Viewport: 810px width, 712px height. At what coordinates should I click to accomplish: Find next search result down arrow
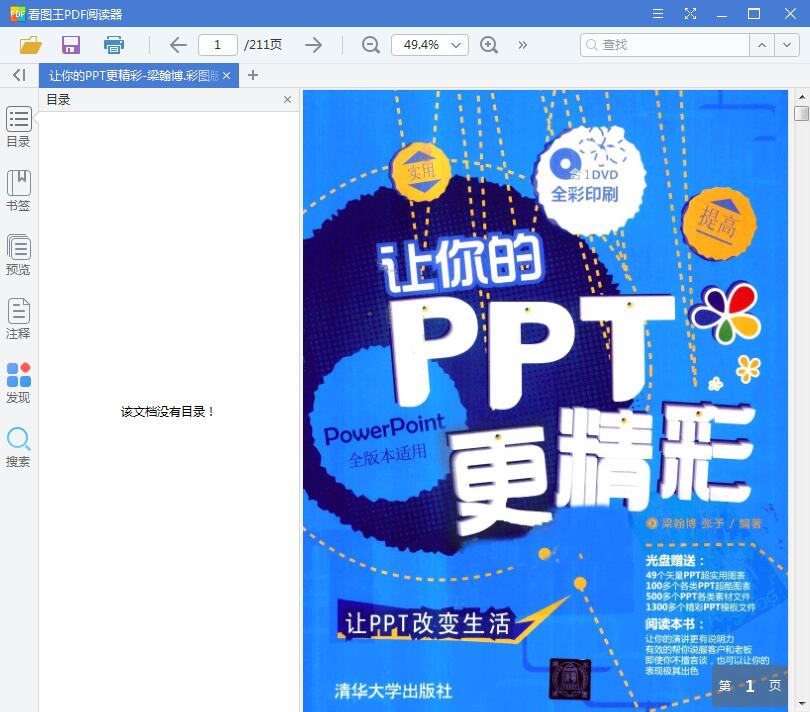coord(787,45)
